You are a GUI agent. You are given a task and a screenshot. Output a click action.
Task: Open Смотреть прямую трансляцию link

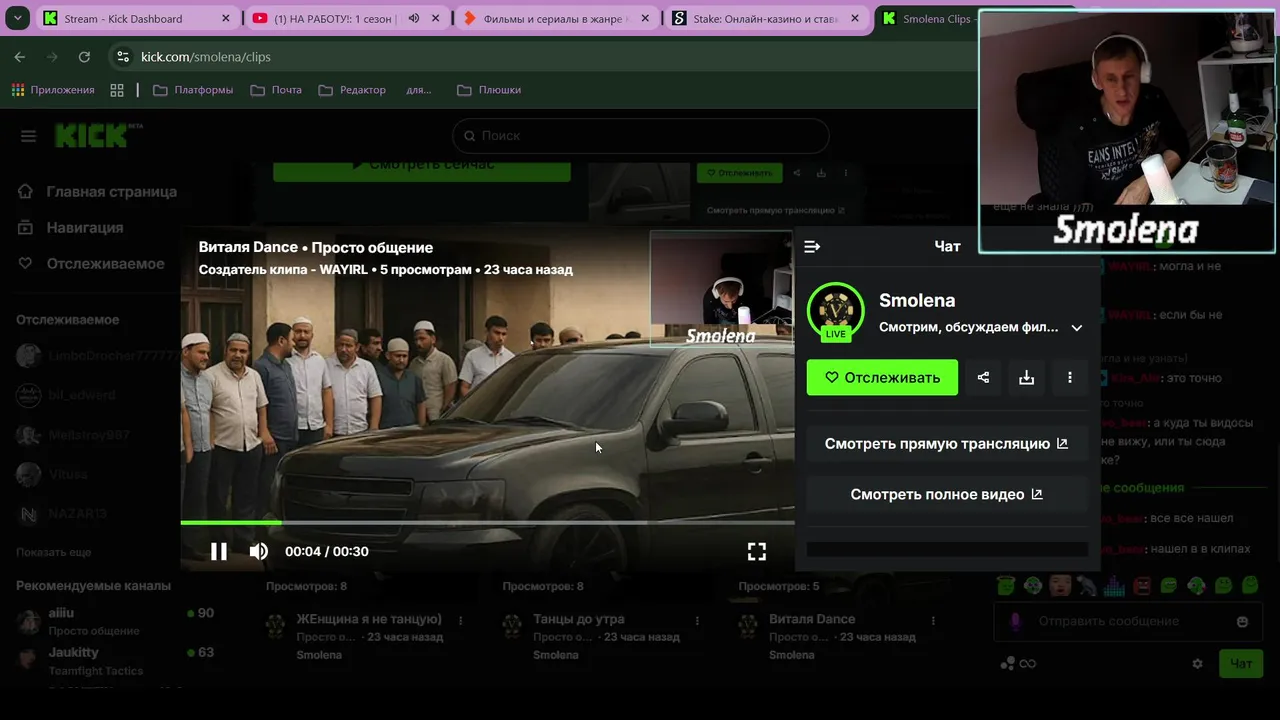click(946, 443)
